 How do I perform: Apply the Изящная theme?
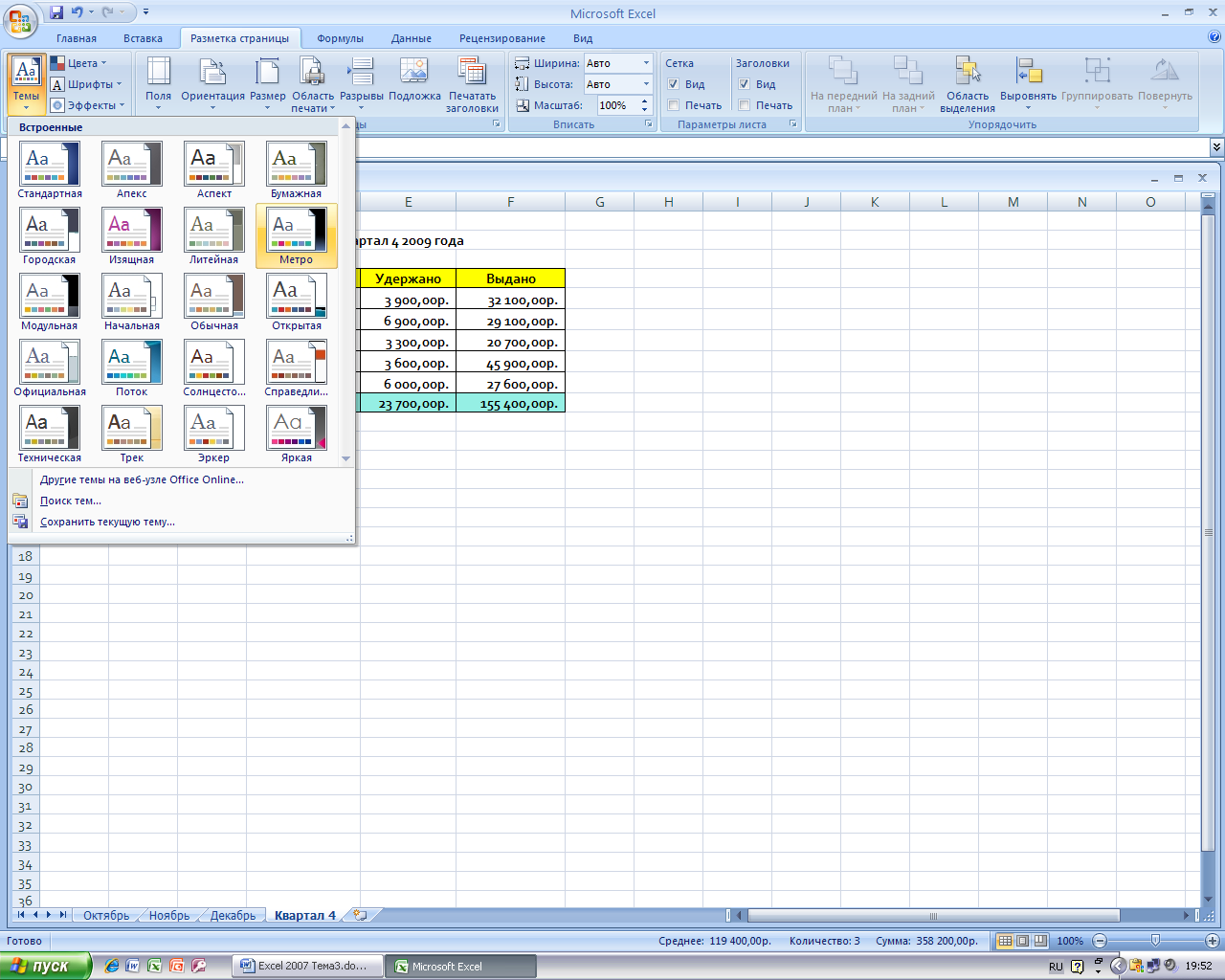pyautogui.click(x=132, y=235)
